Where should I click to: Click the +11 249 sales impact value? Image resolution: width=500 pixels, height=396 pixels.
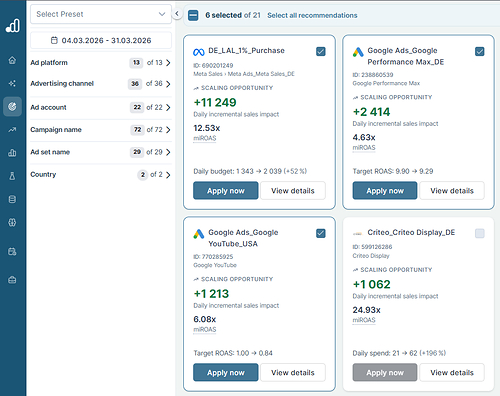215,102
